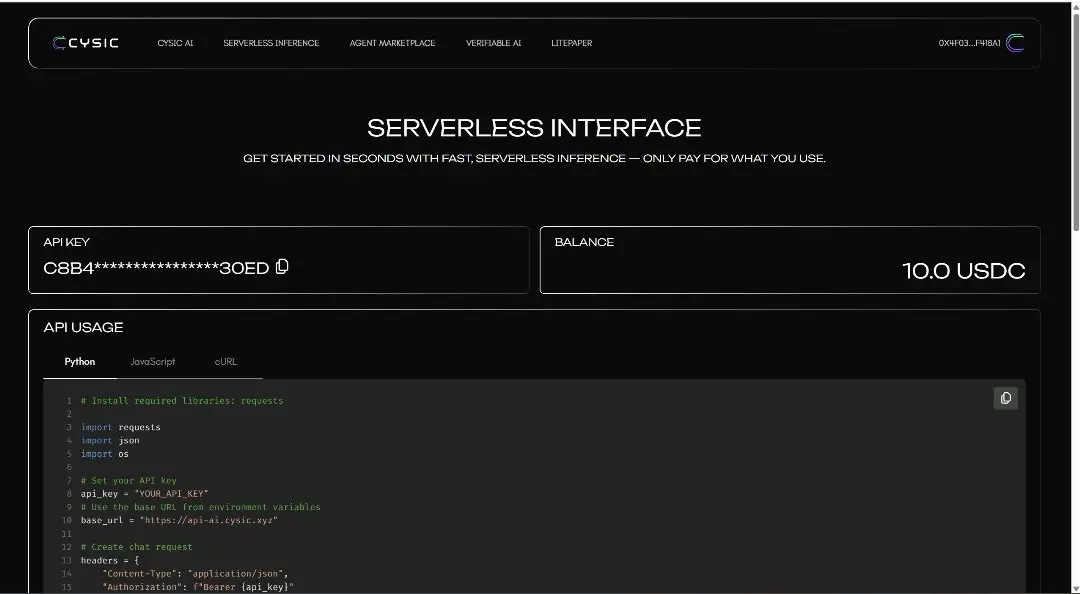Copy the masked API key
The width and height of the screenshot is (1080, 594).
click(x=282, y=267)
